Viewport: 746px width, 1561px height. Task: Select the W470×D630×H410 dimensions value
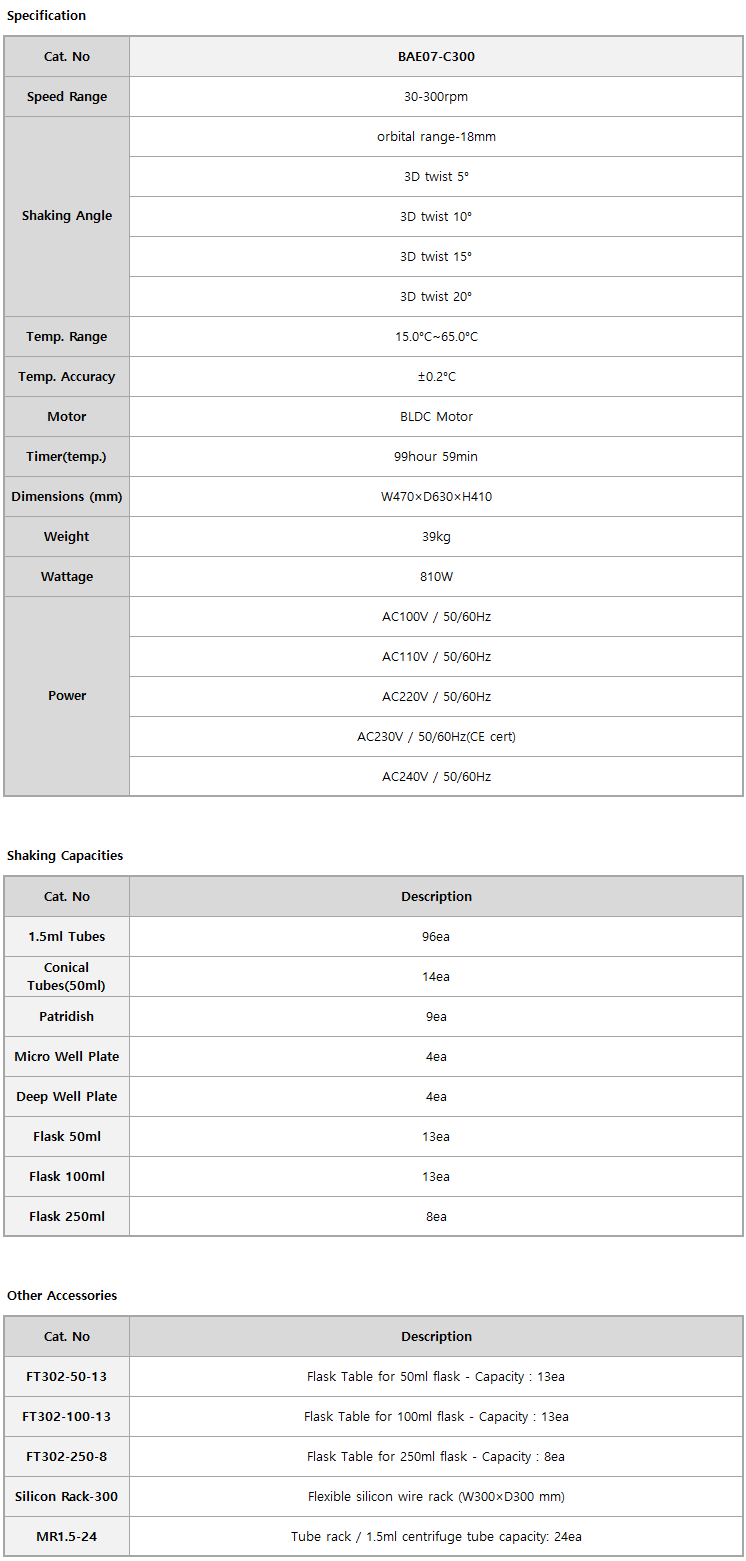coord(436,497)
